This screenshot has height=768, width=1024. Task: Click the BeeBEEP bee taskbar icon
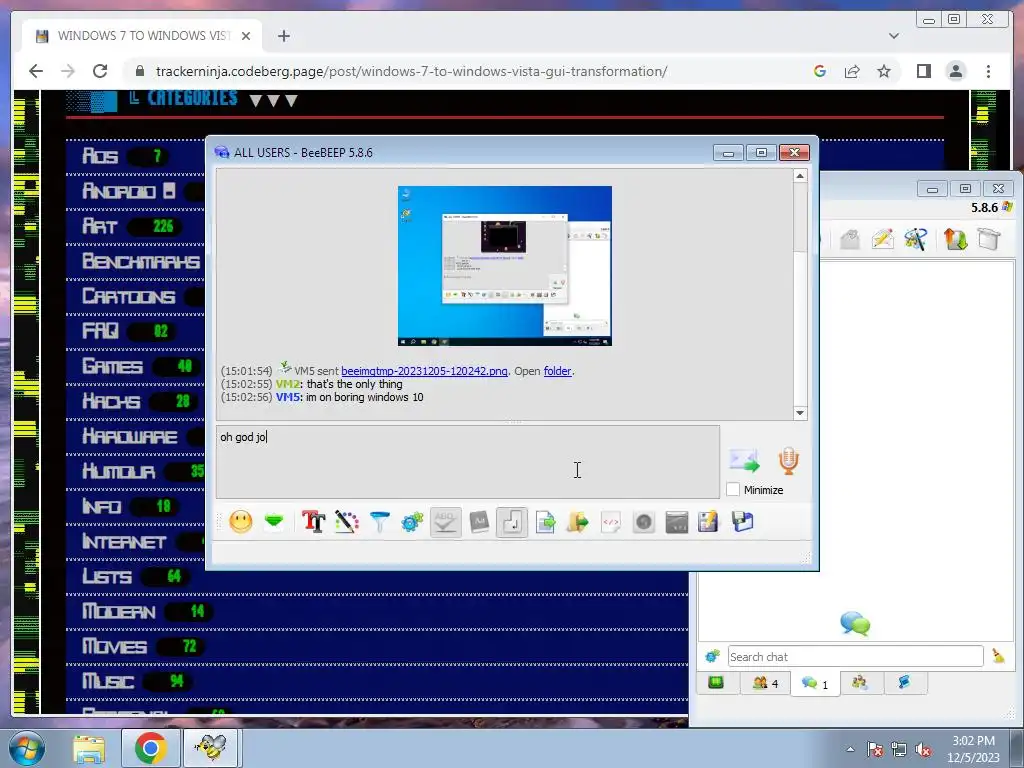(211, 748)
